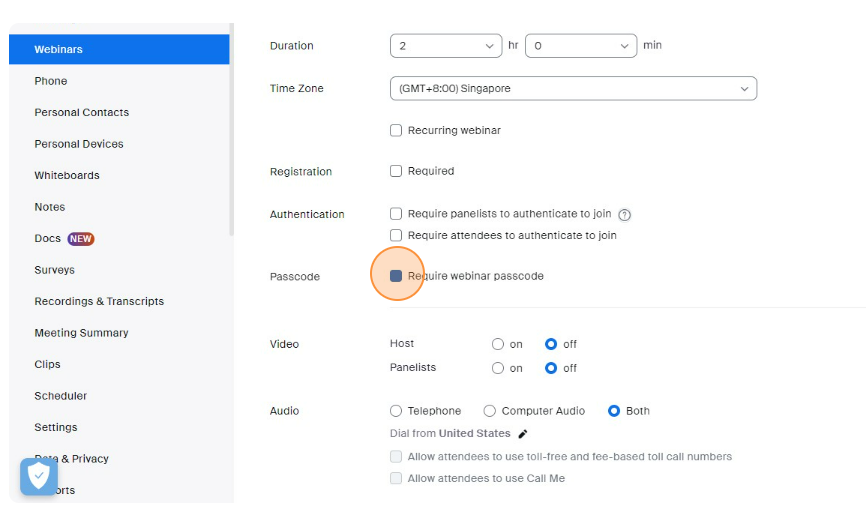Turn Host video on
Image resolution: width=866 pixels, height=517 pixels.
(498, 344)
